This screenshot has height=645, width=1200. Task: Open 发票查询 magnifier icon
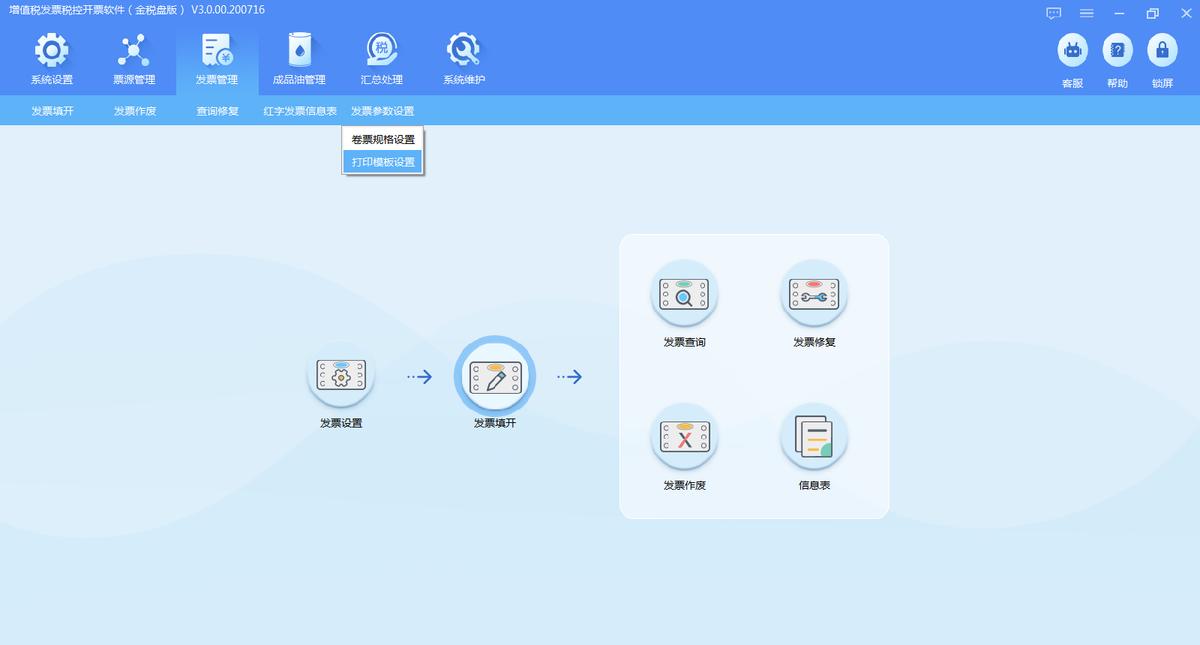(x=684, y=294)
